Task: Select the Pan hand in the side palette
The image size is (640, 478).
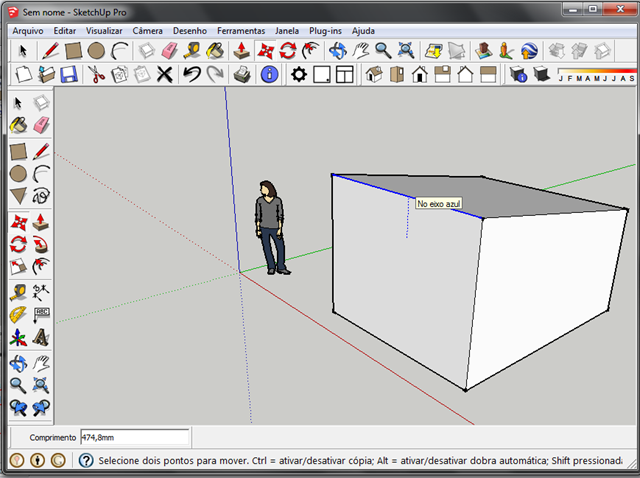Action: pos(41,363)
